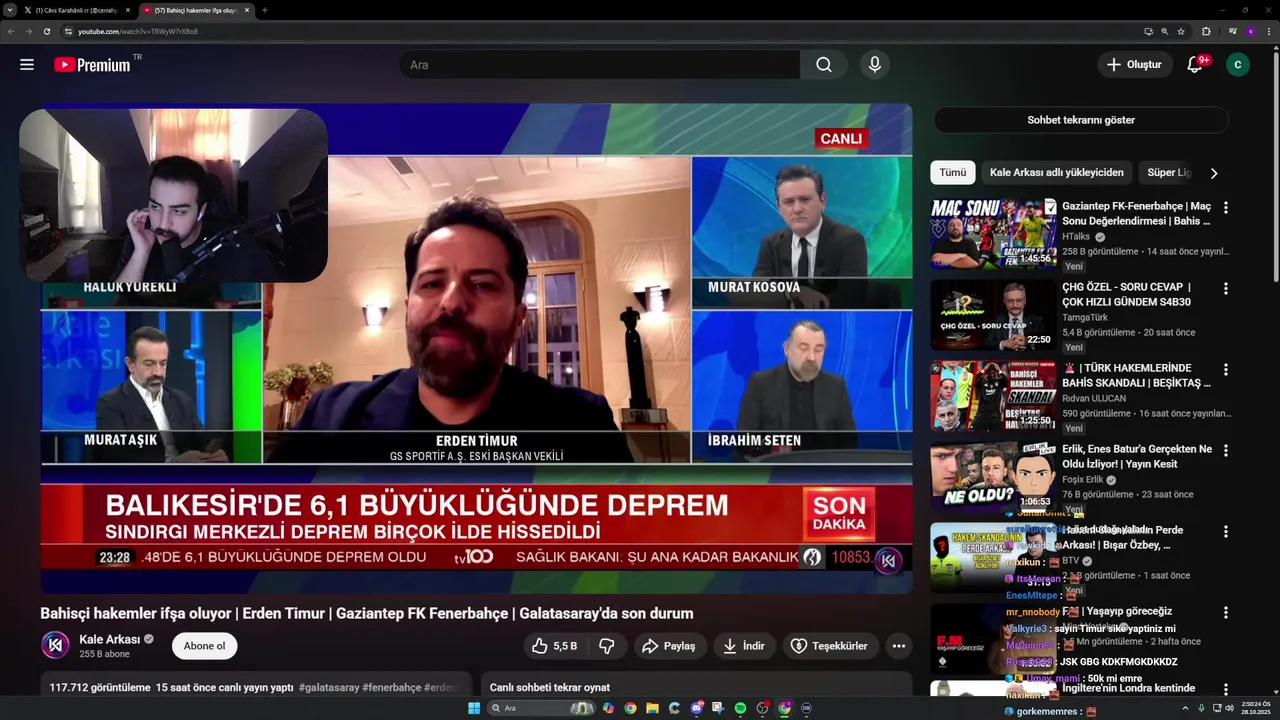Open the tab search dropdown arrow
This screenshot has height=720, width=1280.
(x=11, y=10)
